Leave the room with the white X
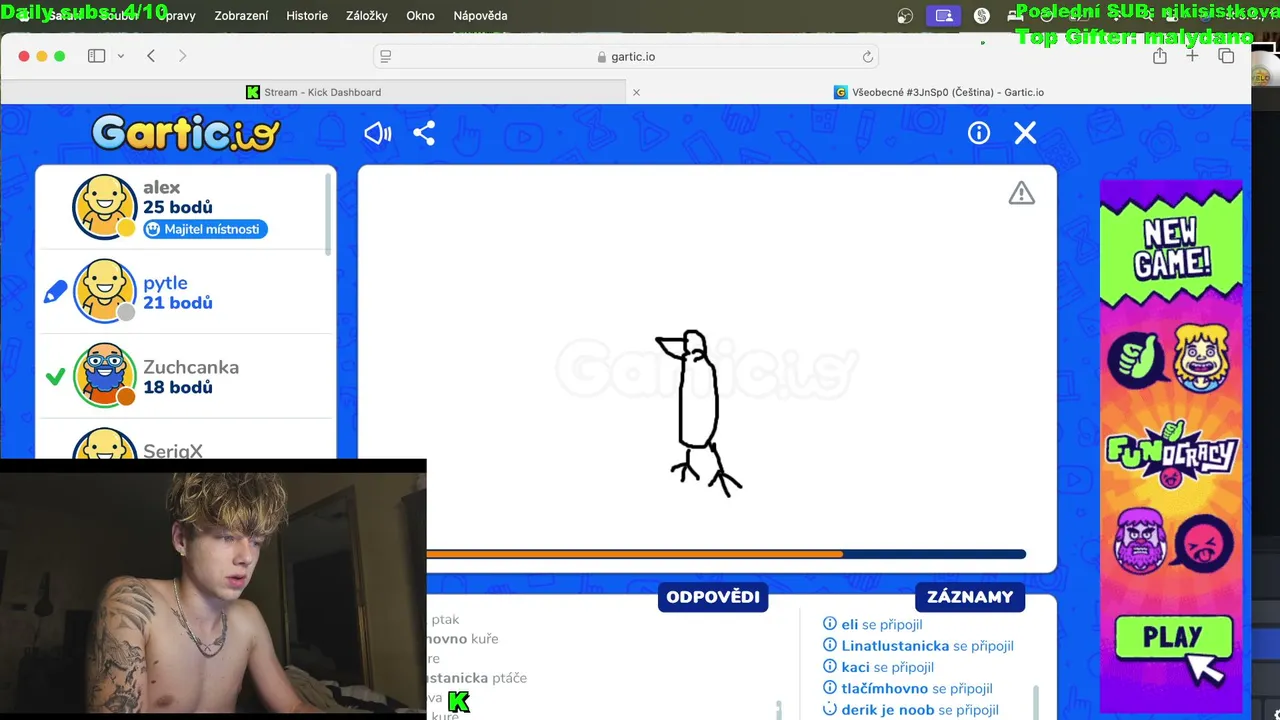1280x720 pixels. (x=1025, y=133)
